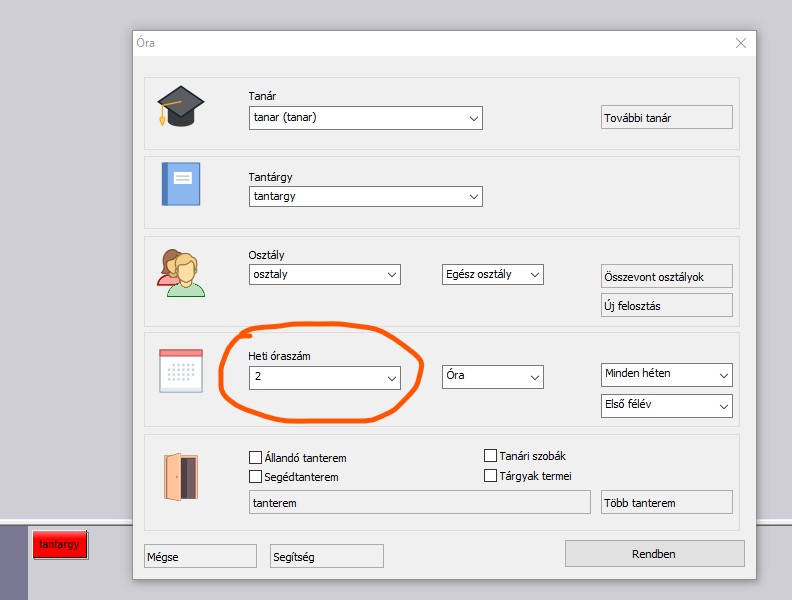Open the Tantárgy dropdown

click(366, 196)
